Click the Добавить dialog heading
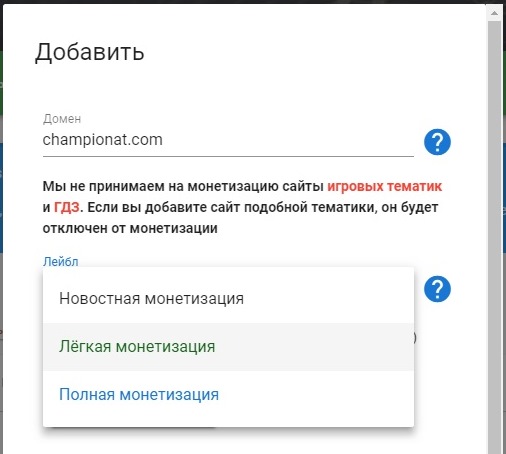The image size is (506, 454). click(90, 52)
